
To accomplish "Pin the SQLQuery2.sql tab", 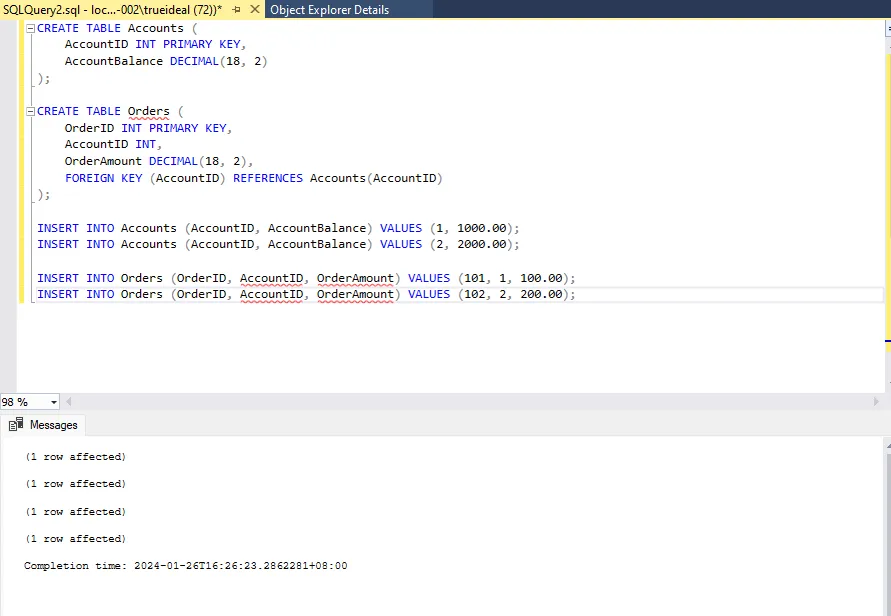I will 237,10.
